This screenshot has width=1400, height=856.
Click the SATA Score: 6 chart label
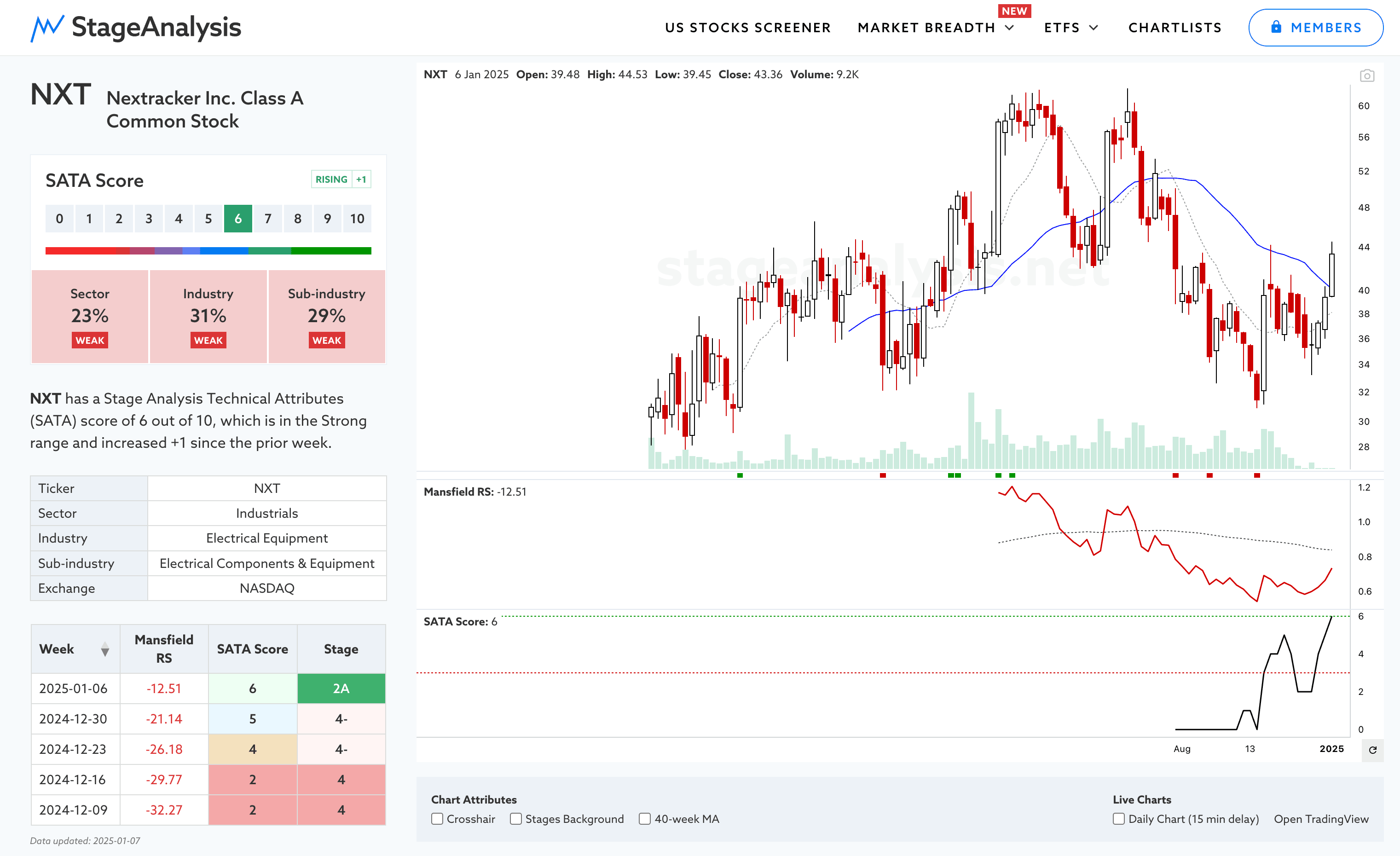(460, 621)
